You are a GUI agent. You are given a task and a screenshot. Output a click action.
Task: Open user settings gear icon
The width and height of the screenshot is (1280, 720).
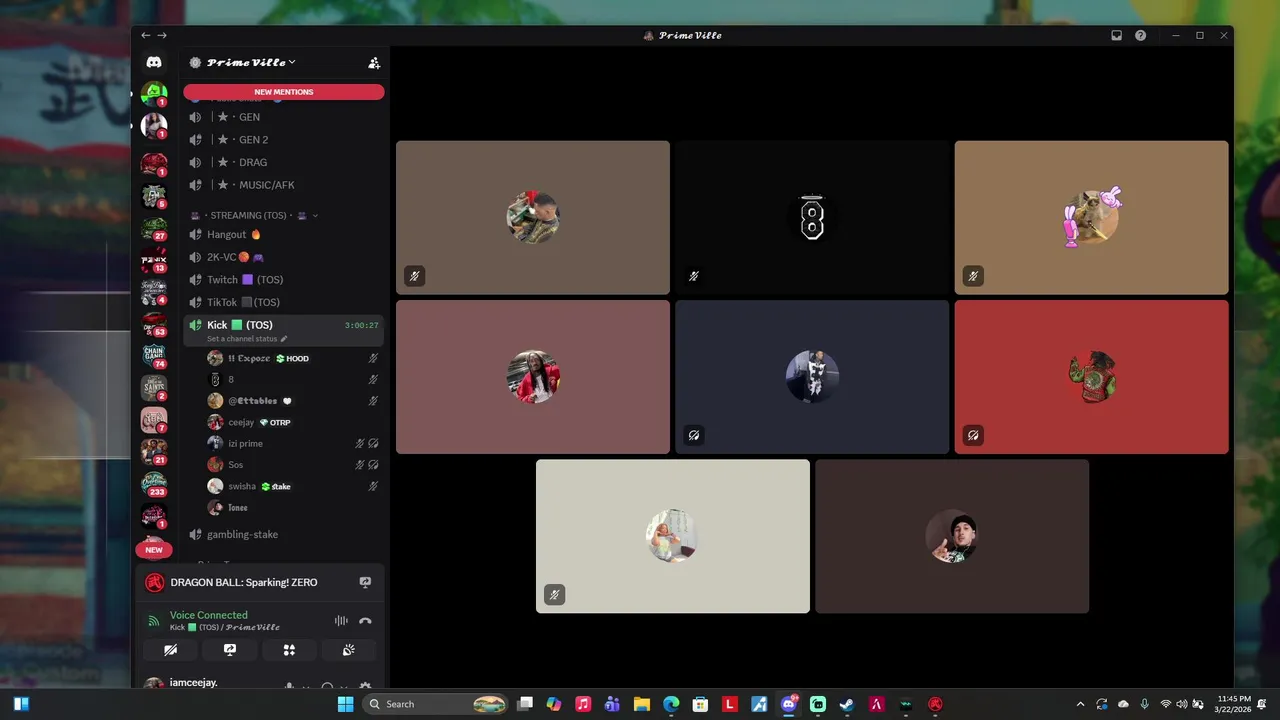(365, 687)
